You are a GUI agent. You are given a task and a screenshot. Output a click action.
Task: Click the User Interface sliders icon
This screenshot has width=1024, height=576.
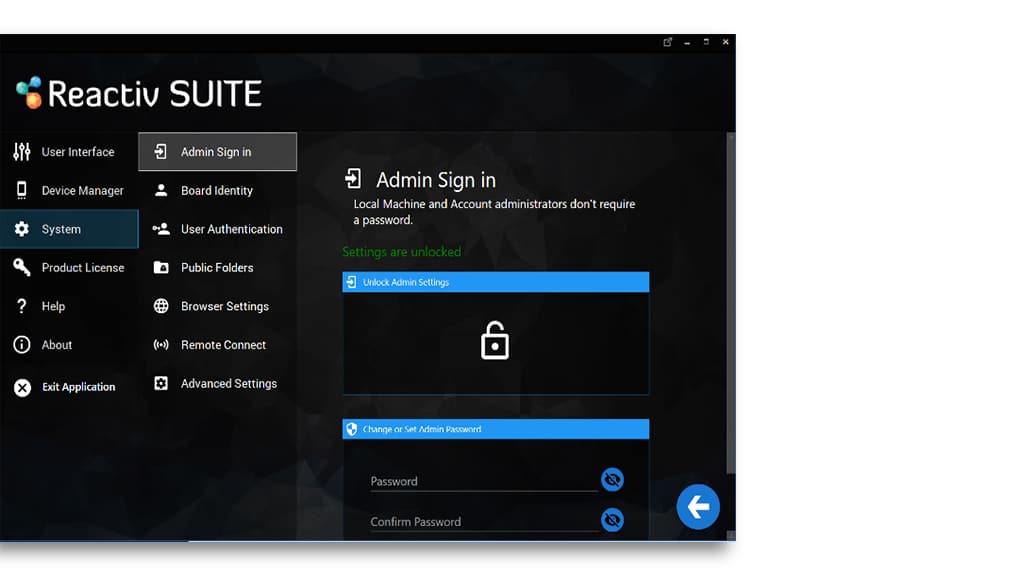click(22, 152)
